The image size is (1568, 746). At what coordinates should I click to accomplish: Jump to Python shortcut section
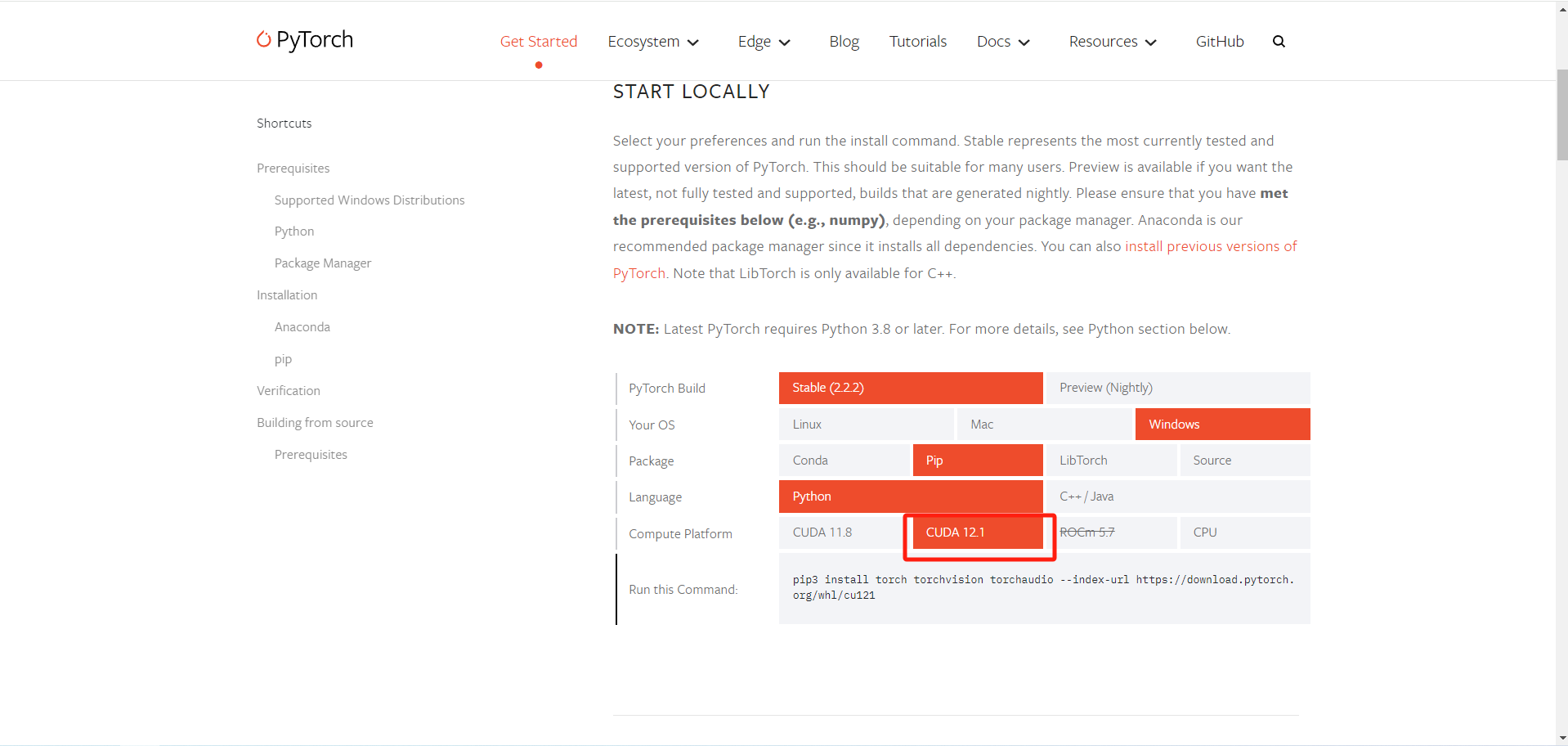coord(294,231)
